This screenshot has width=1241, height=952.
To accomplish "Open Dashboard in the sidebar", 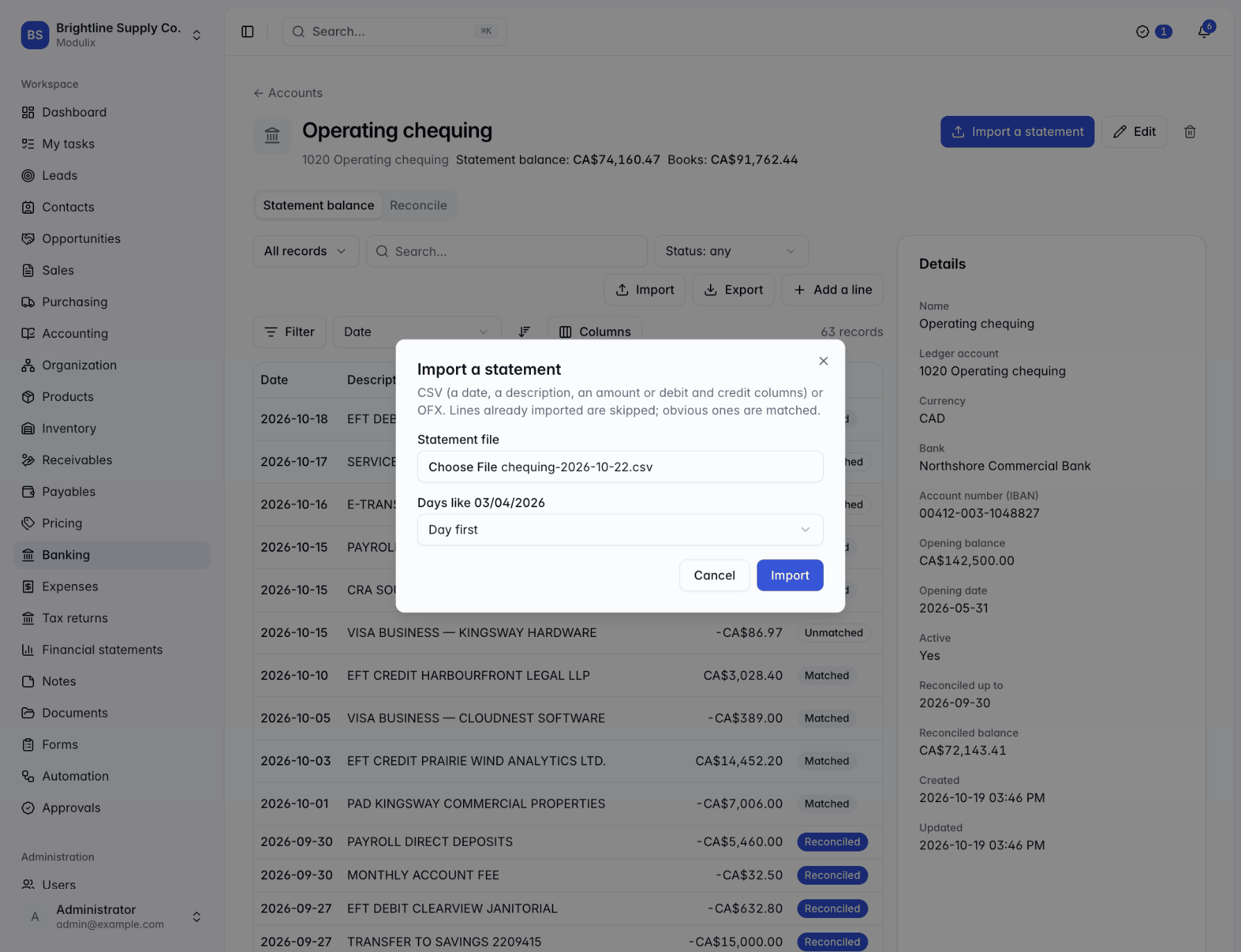I will (112, 112).
